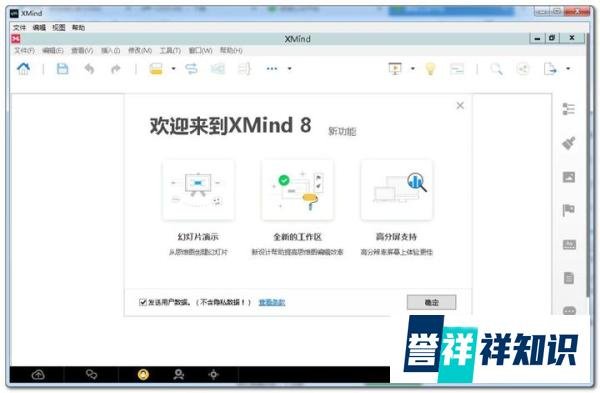Click the Summary bracket icon in toolbar
The height and width of the screenshot is (393, 600).
pos(244,69)
